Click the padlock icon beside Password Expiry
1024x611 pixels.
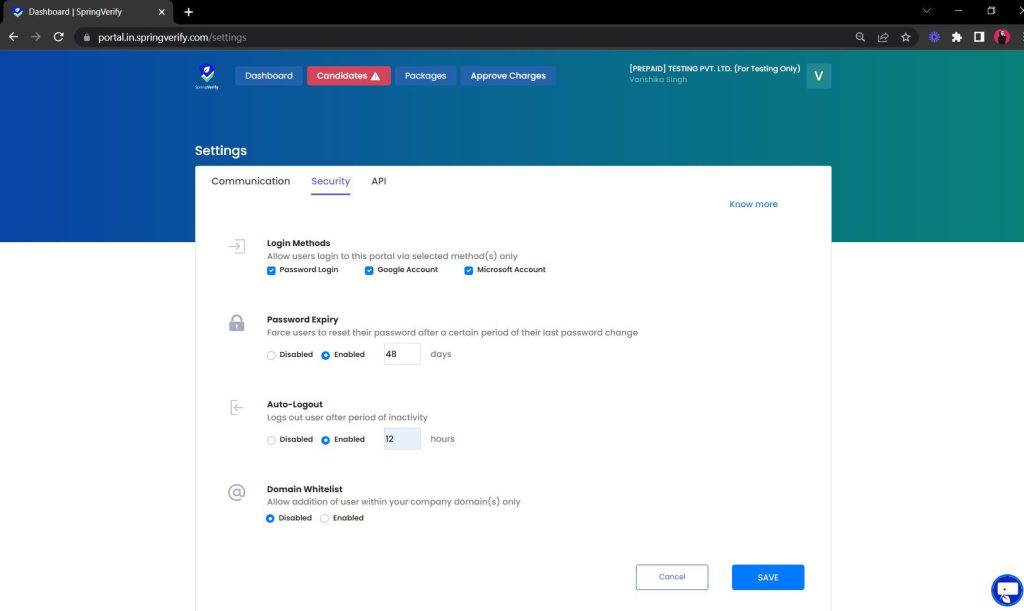coord(236,322)
